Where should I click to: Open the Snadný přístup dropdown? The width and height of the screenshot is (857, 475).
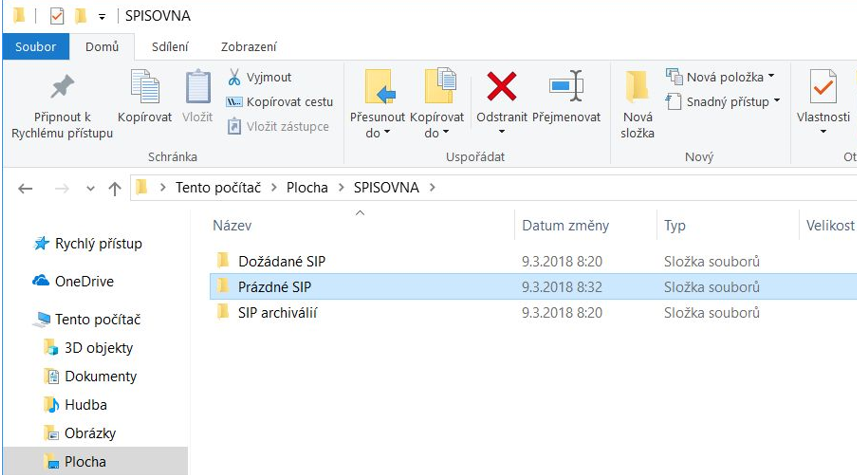723,102
